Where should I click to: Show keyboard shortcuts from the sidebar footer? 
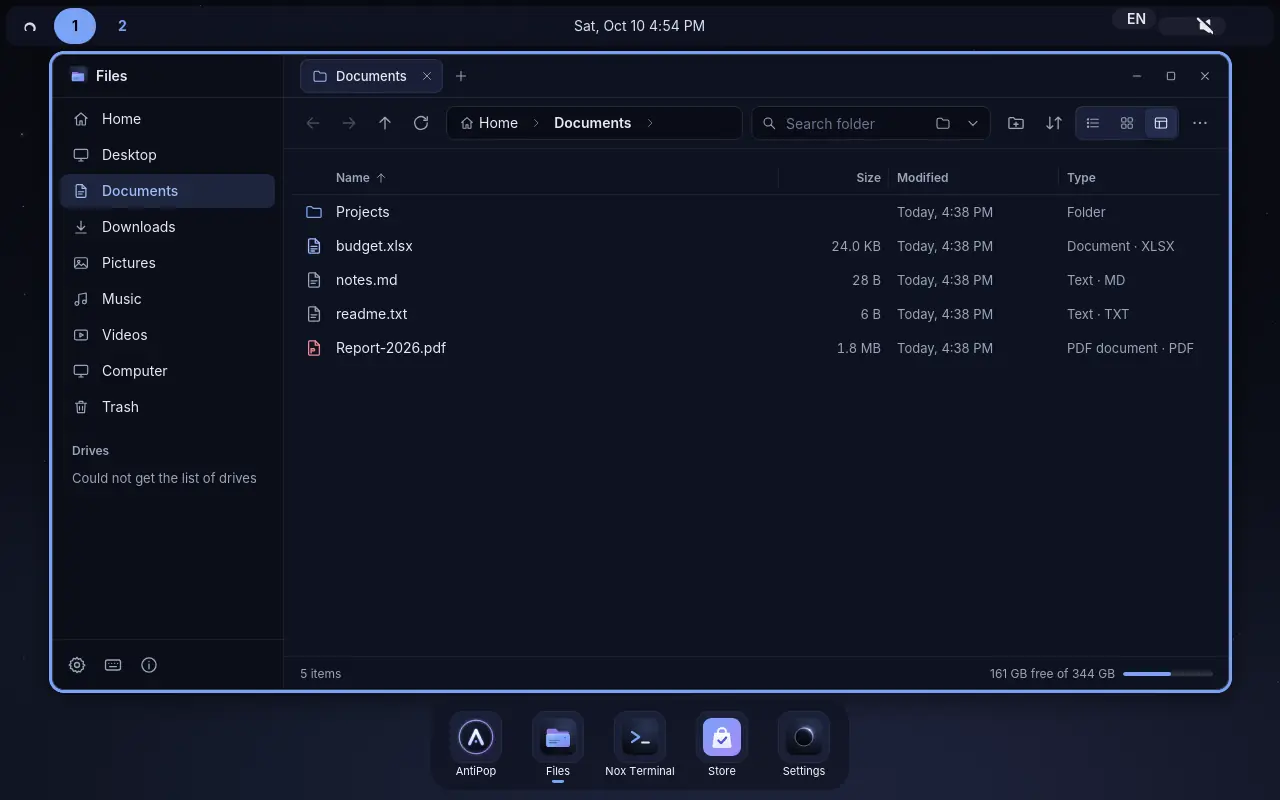pos(113,665)
